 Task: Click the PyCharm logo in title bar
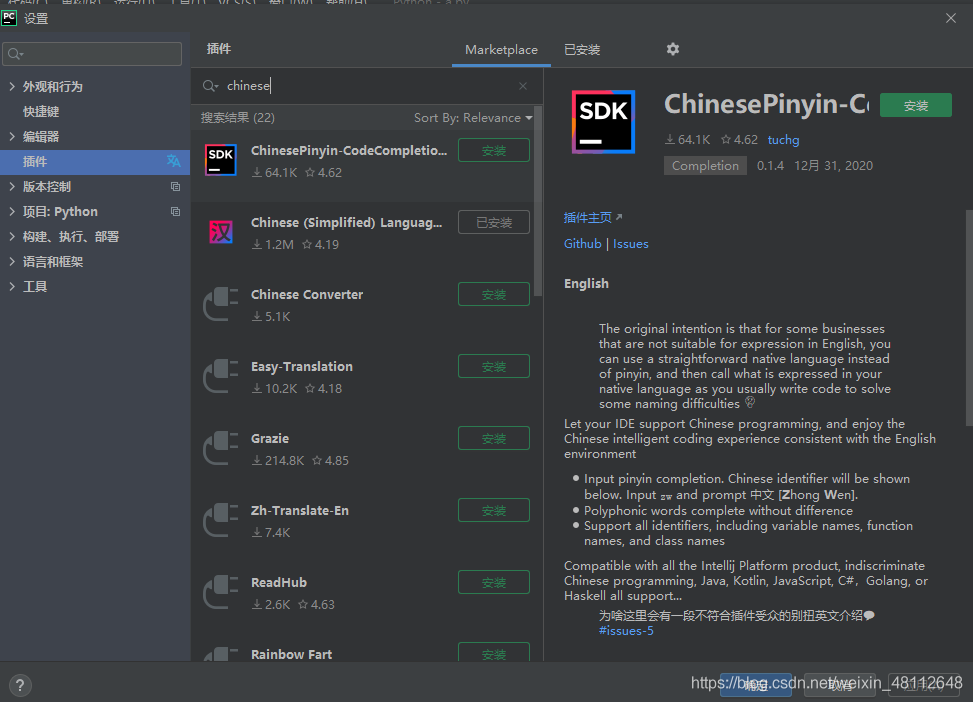(9, 18)
